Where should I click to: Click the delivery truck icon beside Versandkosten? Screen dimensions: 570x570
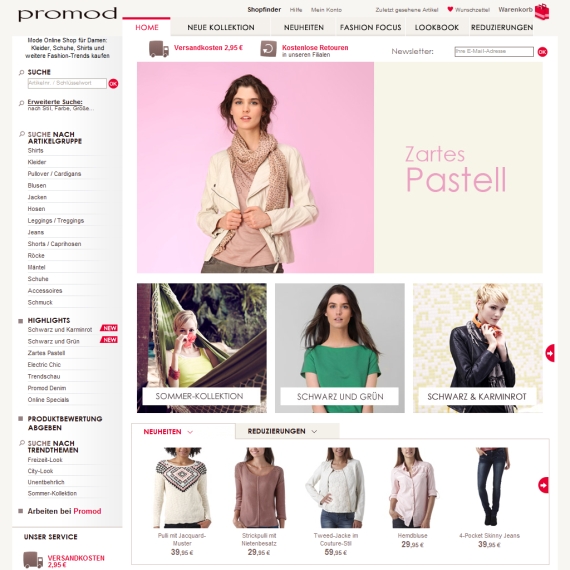click(x=159, y=49)
